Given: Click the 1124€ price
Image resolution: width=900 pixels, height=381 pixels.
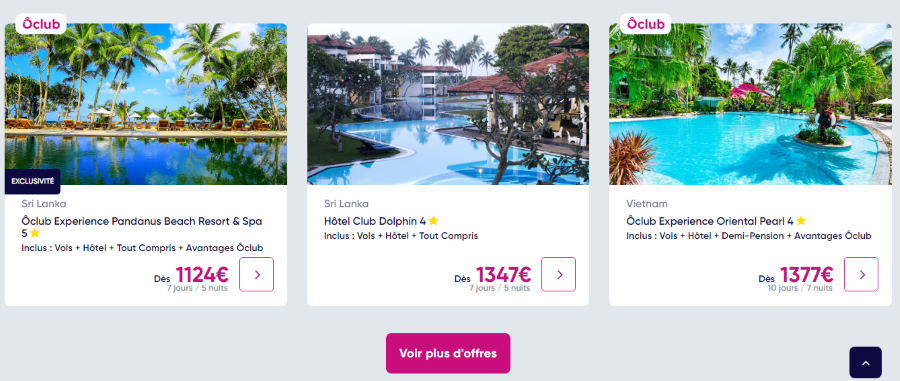Looking at the screenshot, I should [202, 275].
